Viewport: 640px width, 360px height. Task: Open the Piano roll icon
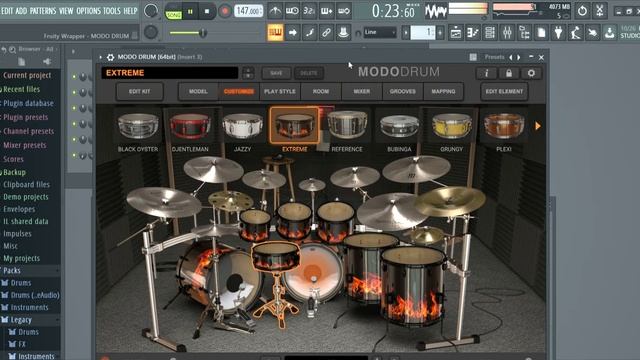click(473, 32)
